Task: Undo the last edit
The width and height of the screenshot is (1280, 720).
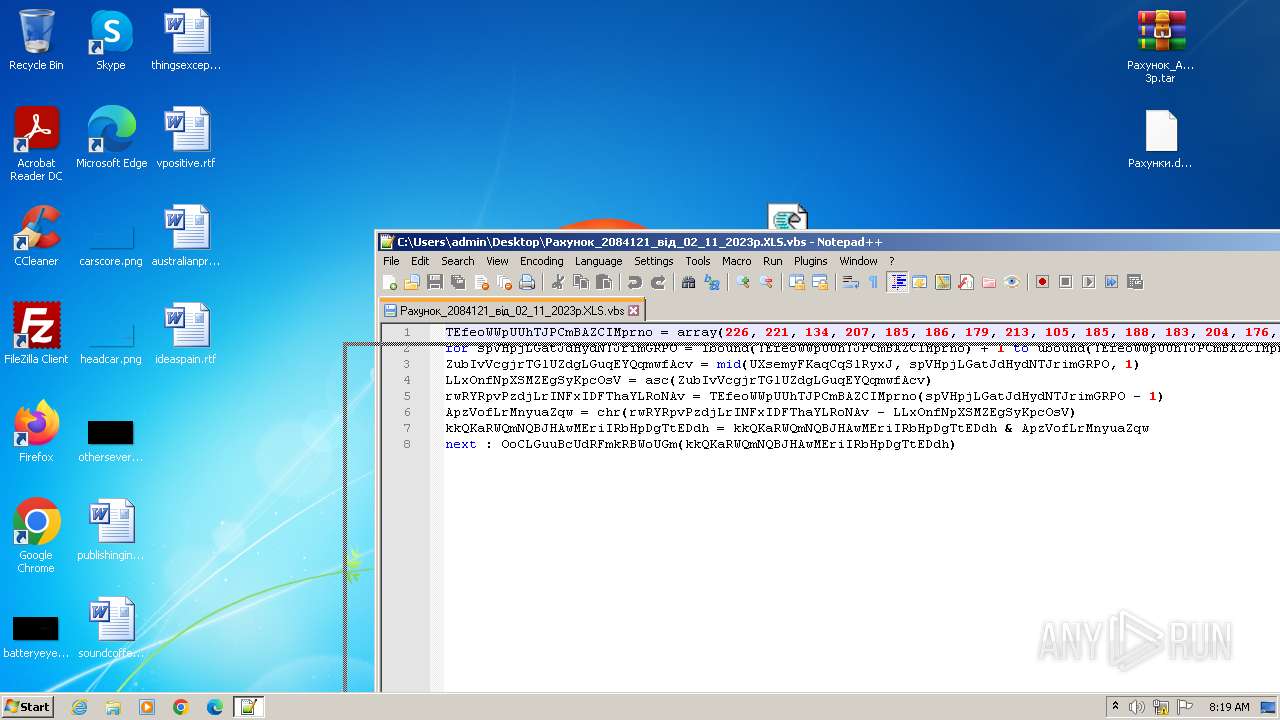Action: [634, 282]
